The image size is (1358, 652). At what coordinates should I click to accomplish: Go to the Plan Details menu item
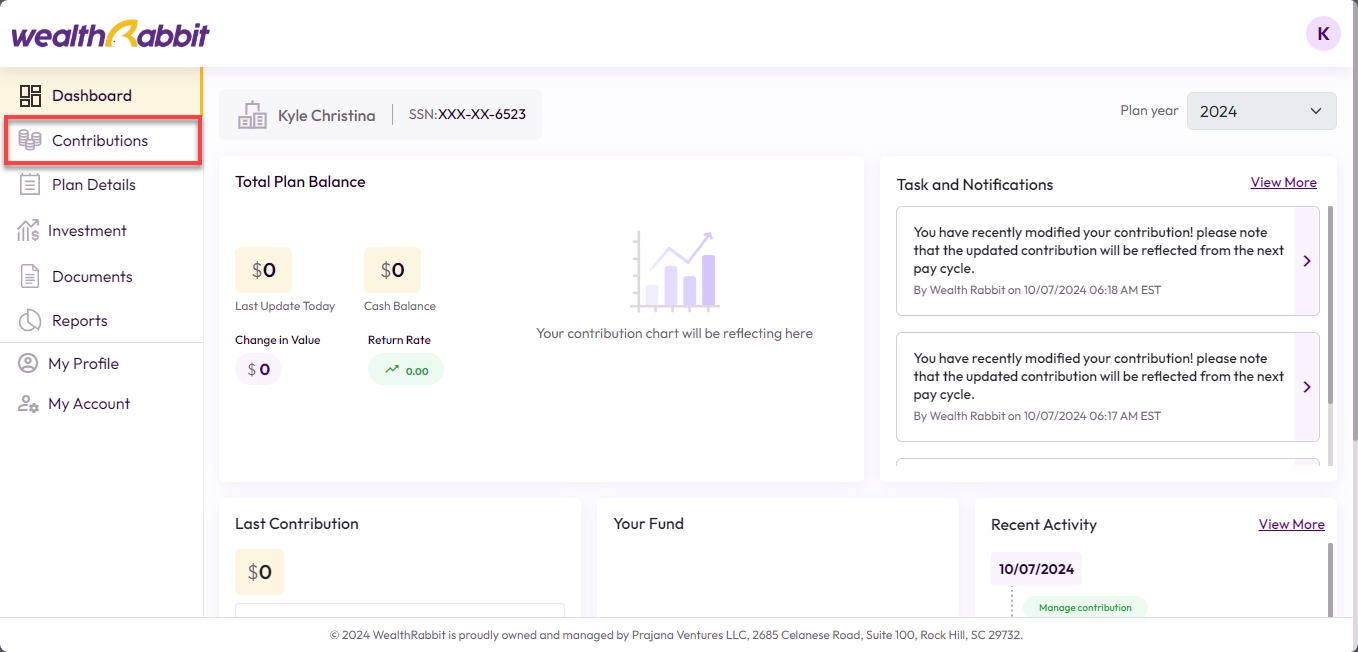[93, 185]
